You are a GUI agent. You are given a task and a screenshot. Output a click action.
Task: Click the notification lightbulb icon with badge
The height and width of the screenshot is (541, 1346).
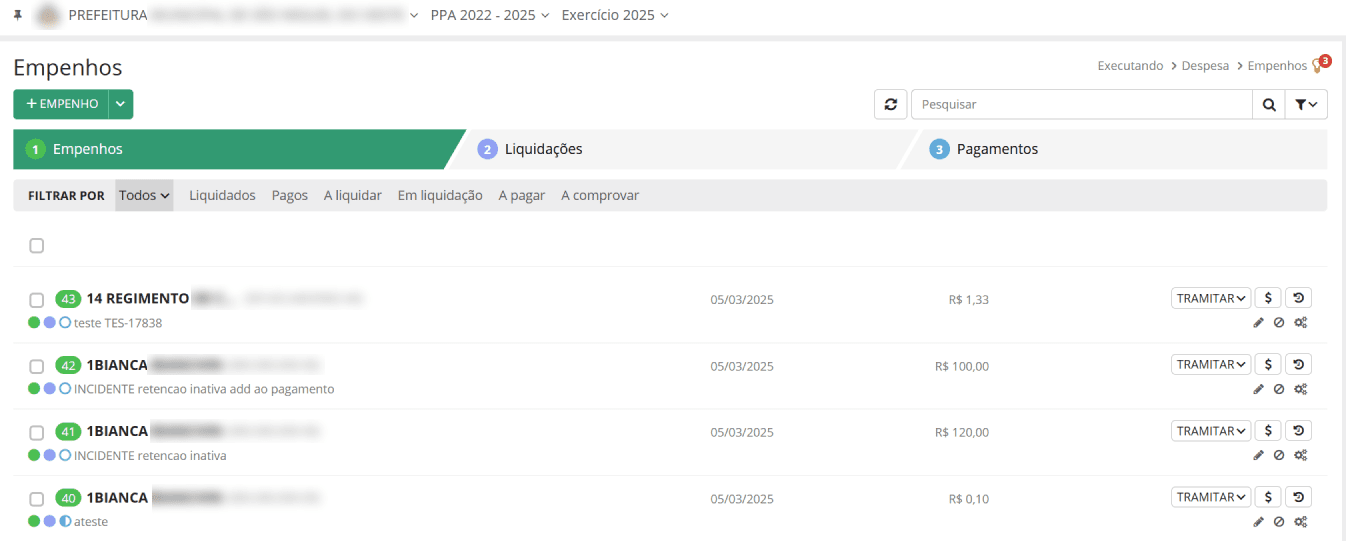(1318, 65)
